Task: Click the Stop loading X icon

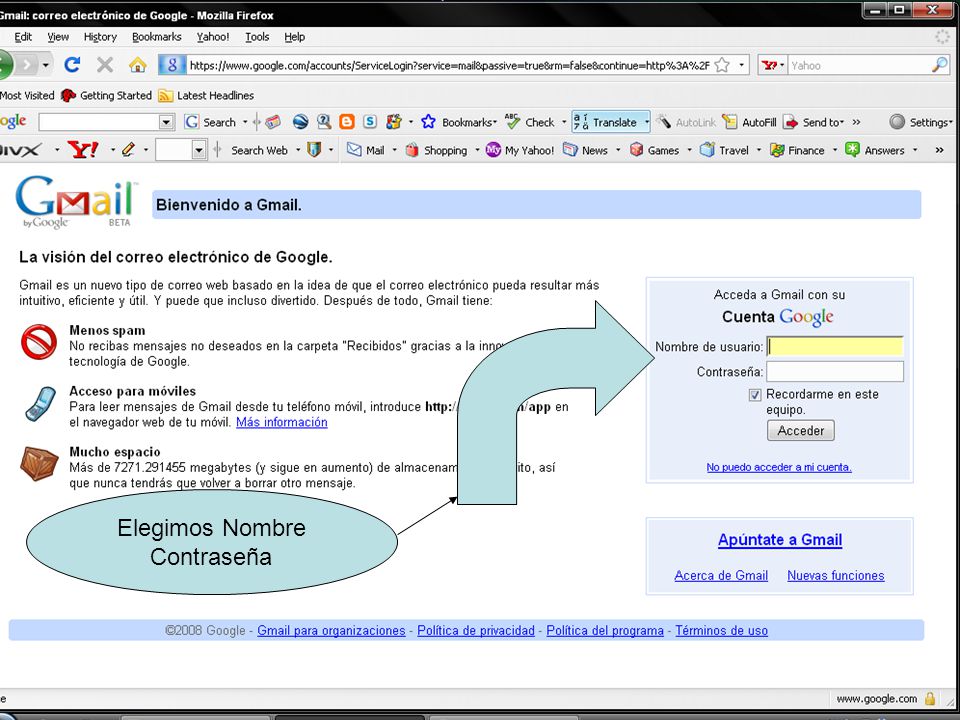Action: coord(105,65)
